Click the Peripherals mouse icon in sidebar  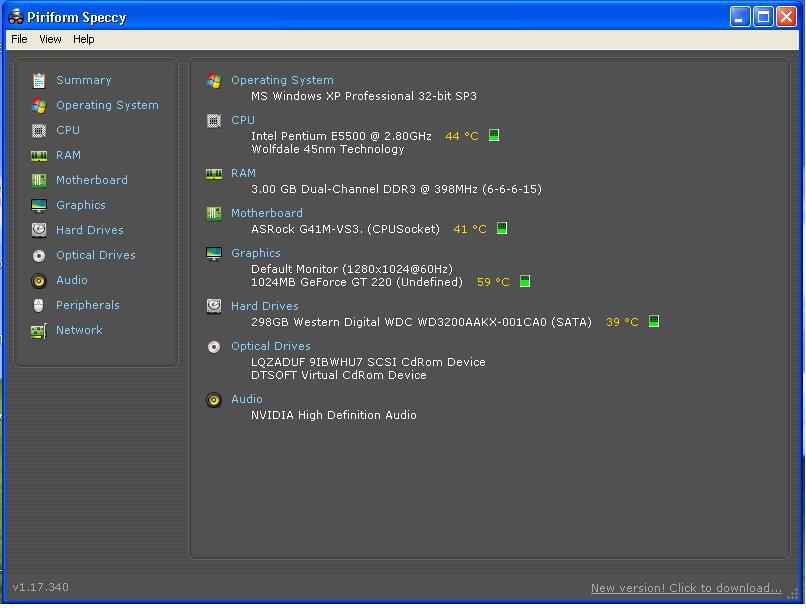coord(39,305)
